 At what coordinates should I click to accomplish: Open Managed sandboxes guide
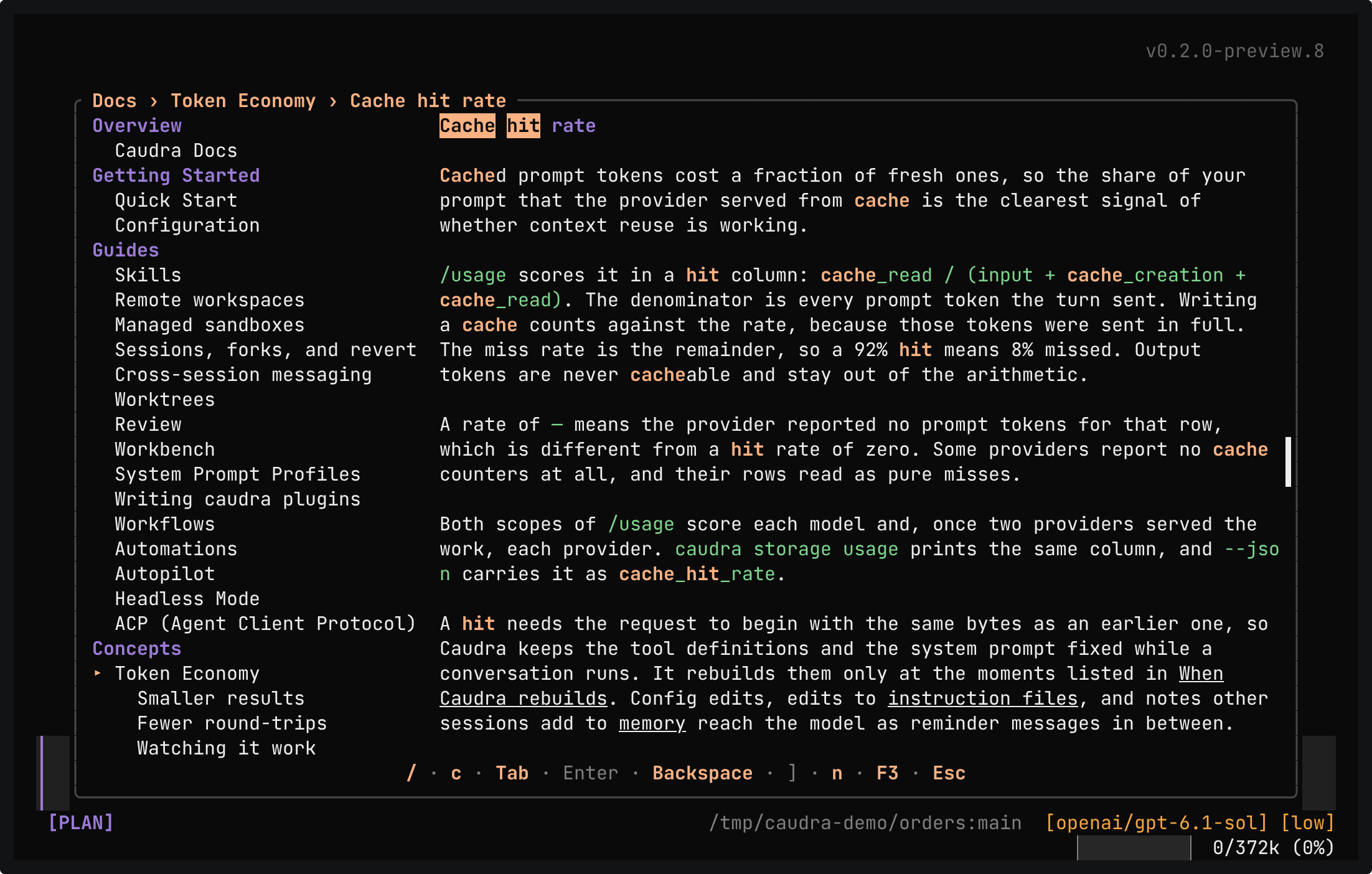point(210,325)
